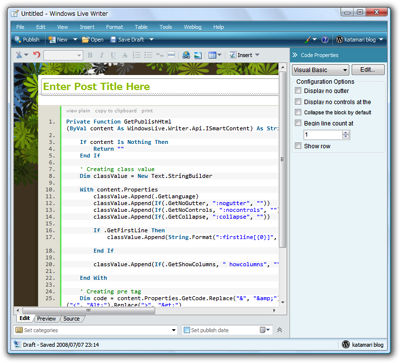400x363 pixels.
Task: Click the Set publish date field
Action: [x=221, y=330]
